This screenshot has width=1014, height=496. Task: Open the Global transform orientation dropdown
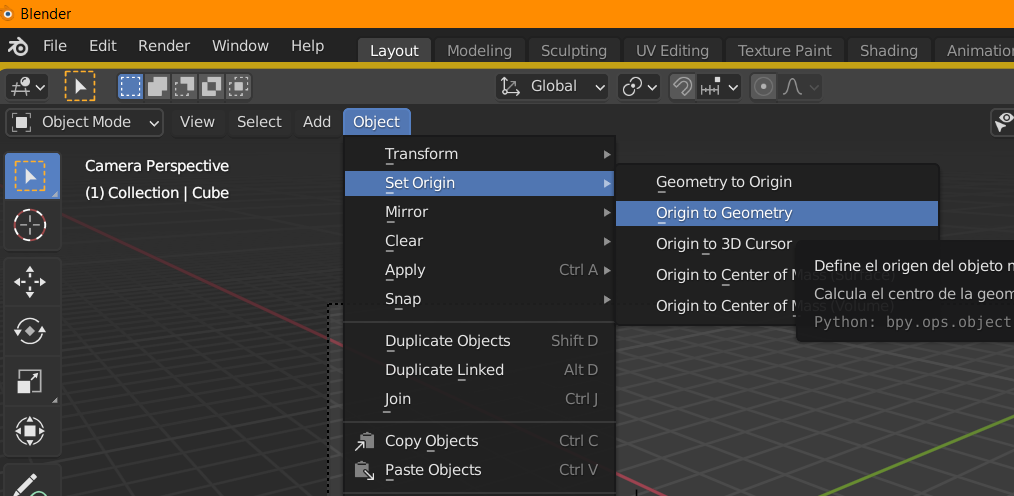[553, 87]
